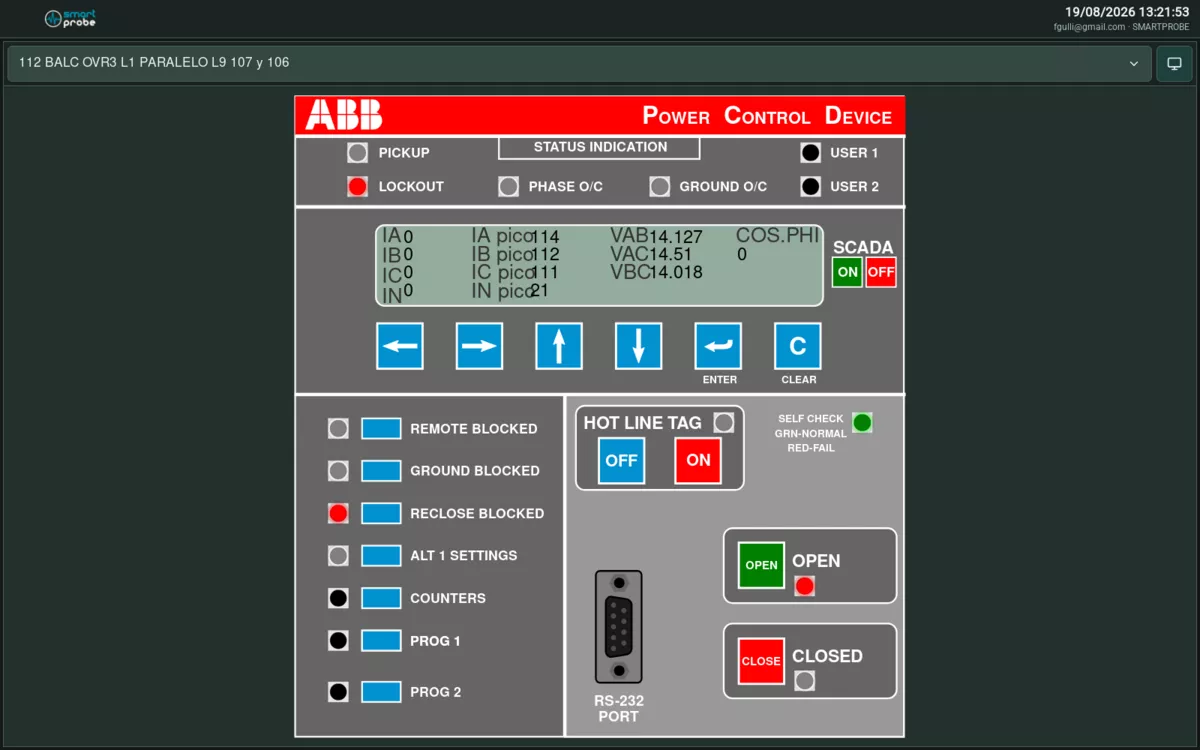Toggle the GROUND BLOCKED blue button
The height and width of the screenshot is (750, 1200).
click(x=381, y=471)
